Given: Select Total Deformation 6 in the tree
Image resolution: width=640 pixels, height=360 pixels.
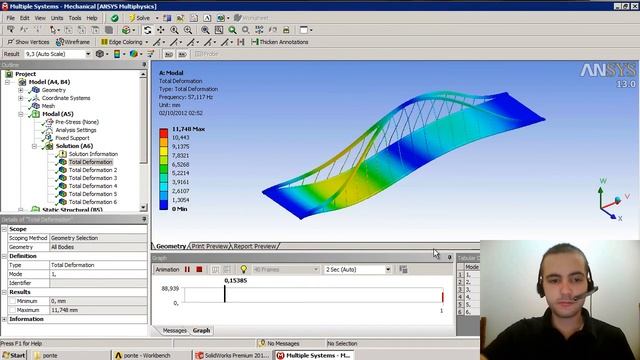Looking at the screenshot, I should click(x=93, y=202).
